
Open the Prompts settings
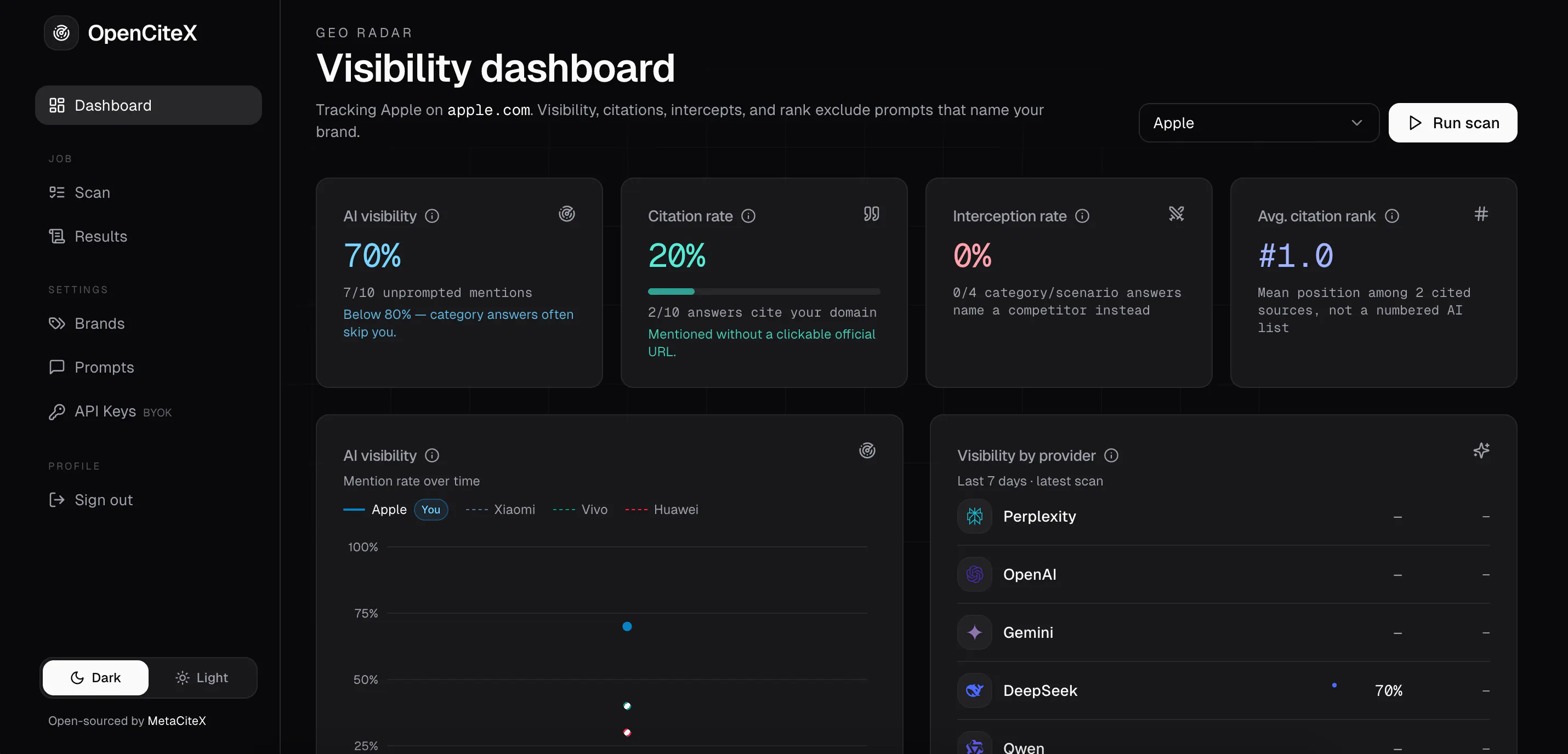coord(92,367)
